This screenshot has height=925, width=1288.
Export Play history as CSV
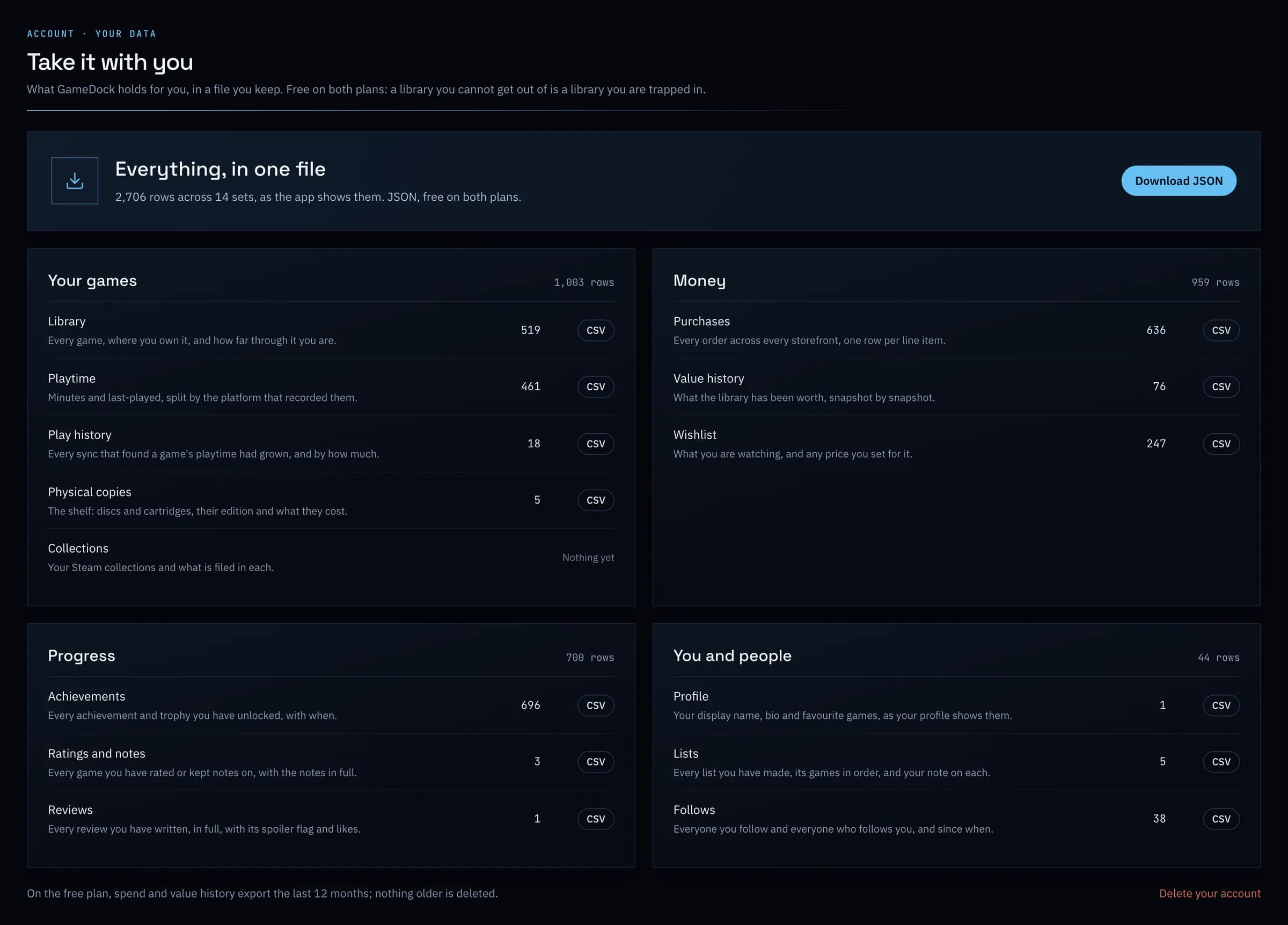point(595,444)
